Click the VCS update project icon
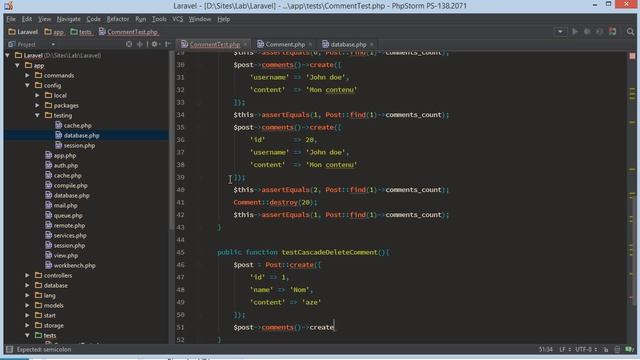Screen dimensions: 640x360 click(612, 32)
